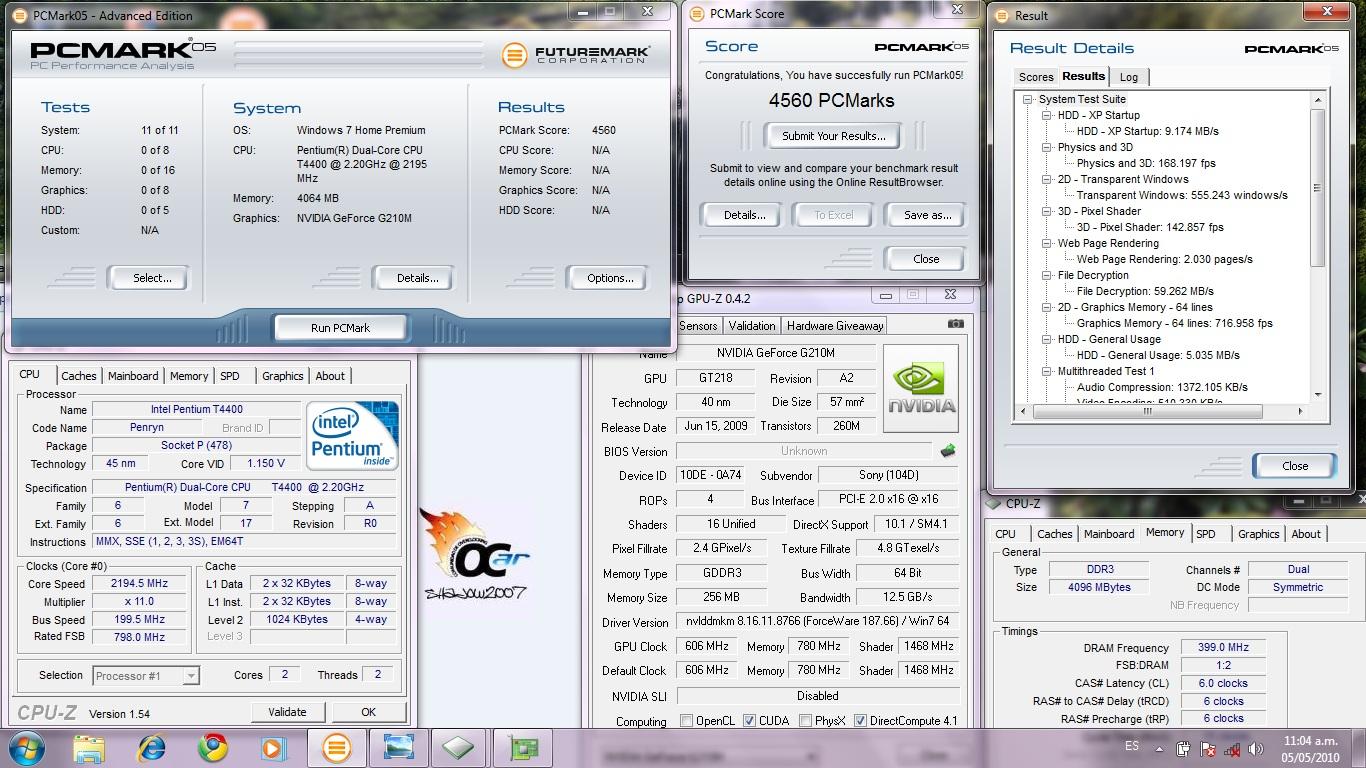Screen dimensions: 1366x768
Task: Click the Save as... button
Action: click(x=927, y=215)
